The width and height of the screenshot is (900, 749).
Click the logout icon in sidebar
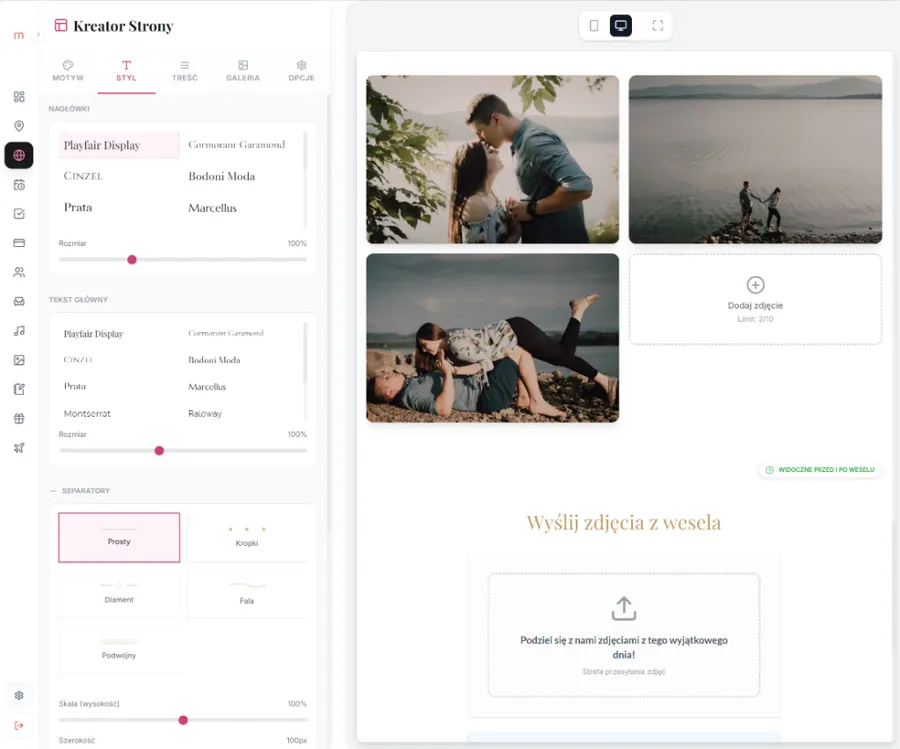(x=19, y=725)
